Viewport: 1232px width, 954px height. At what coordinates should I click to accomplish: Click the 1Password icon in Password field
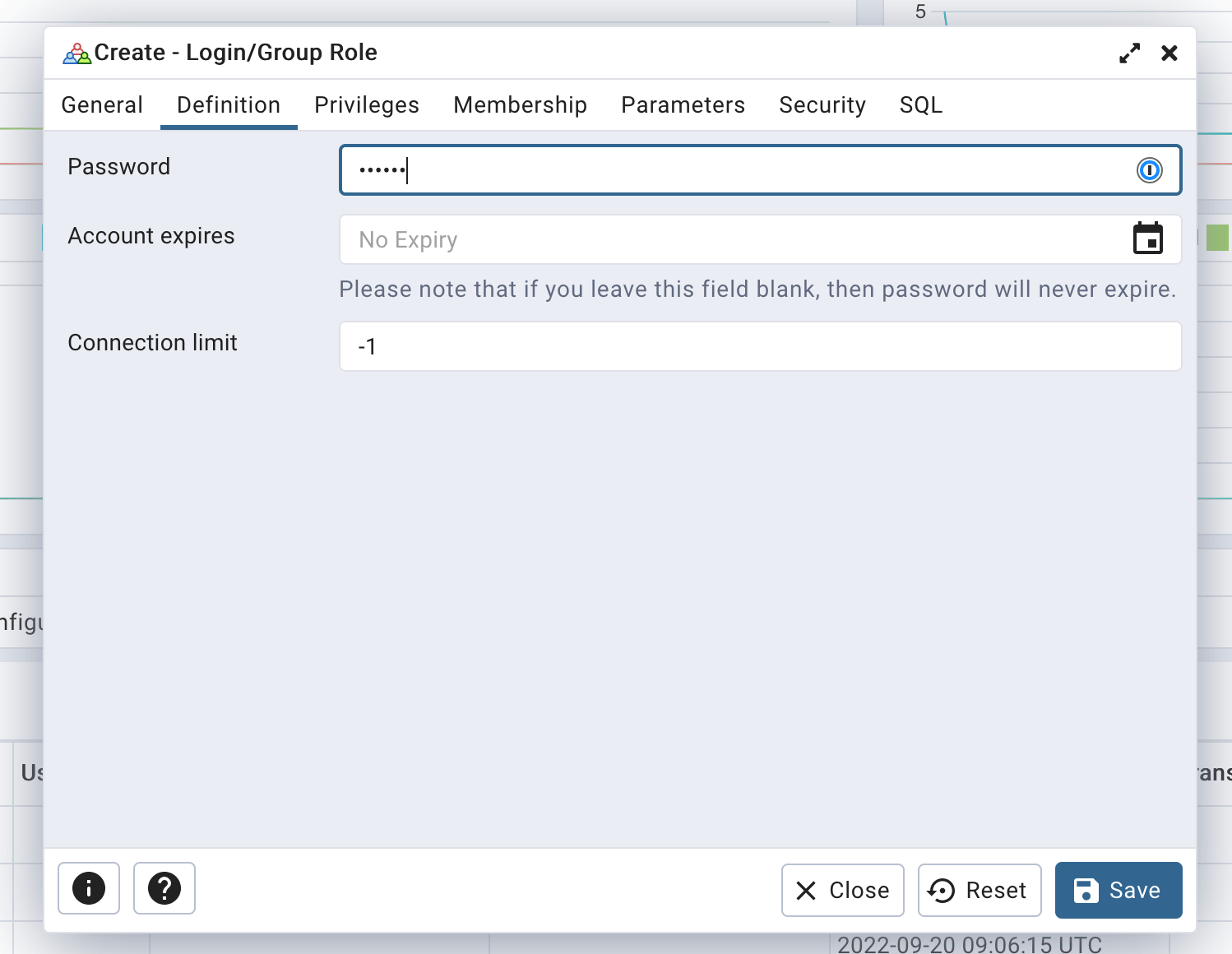click(x=1149, y=170)
